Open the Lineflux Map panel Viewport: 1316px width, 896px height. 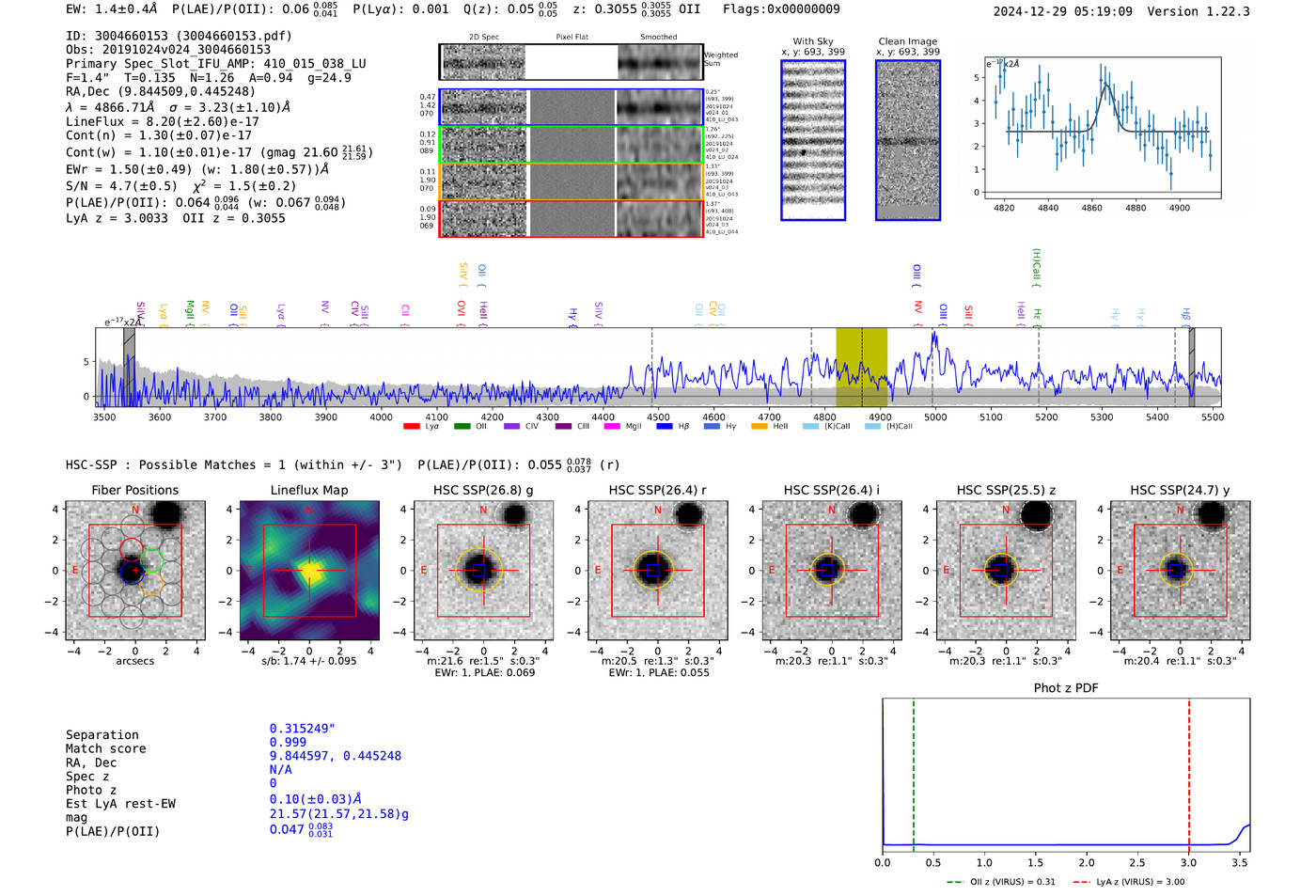click(309, 571)
